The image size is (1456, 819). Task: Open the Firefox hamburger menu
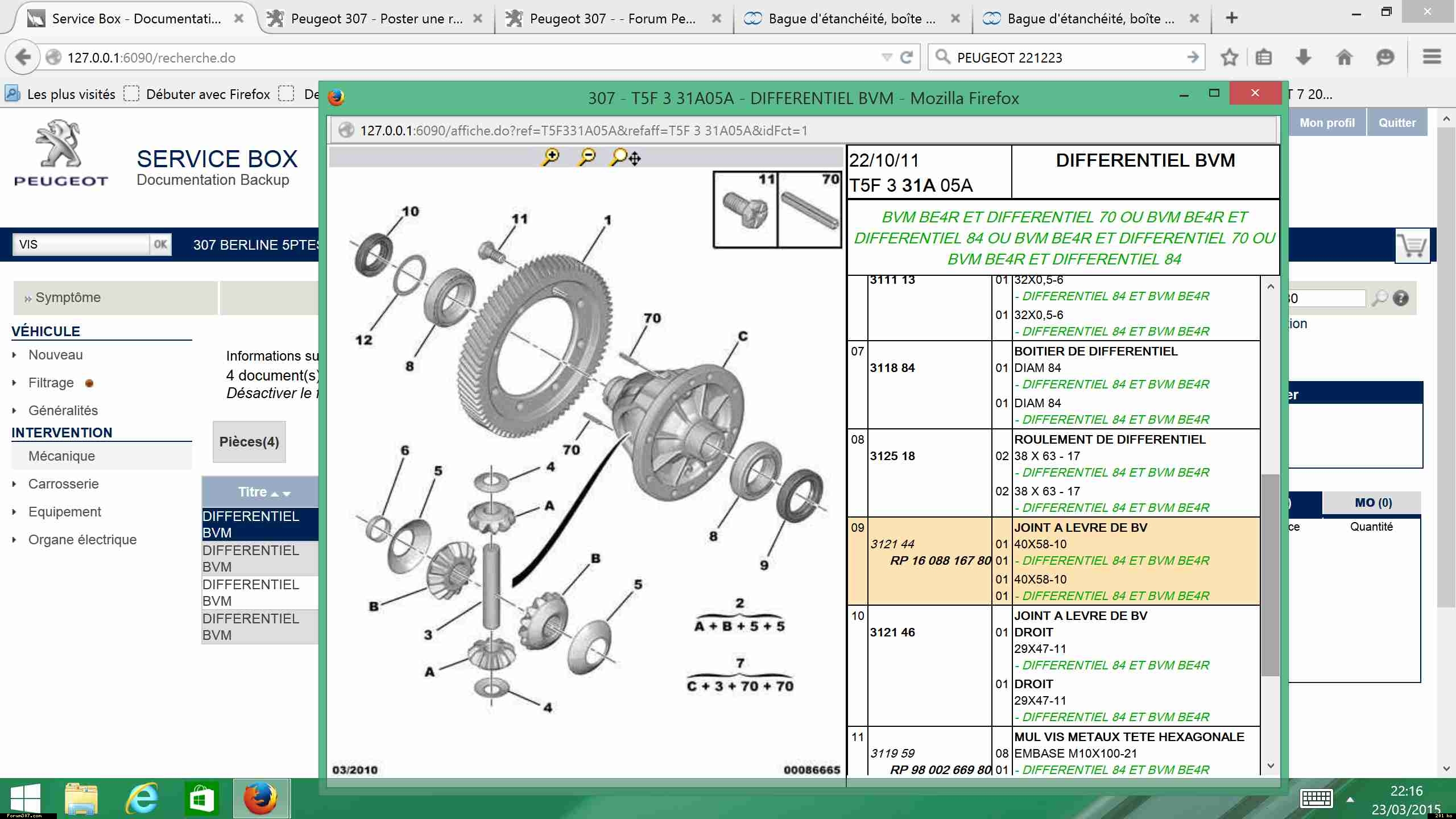pyautogui.click(x=1432, y=57)
